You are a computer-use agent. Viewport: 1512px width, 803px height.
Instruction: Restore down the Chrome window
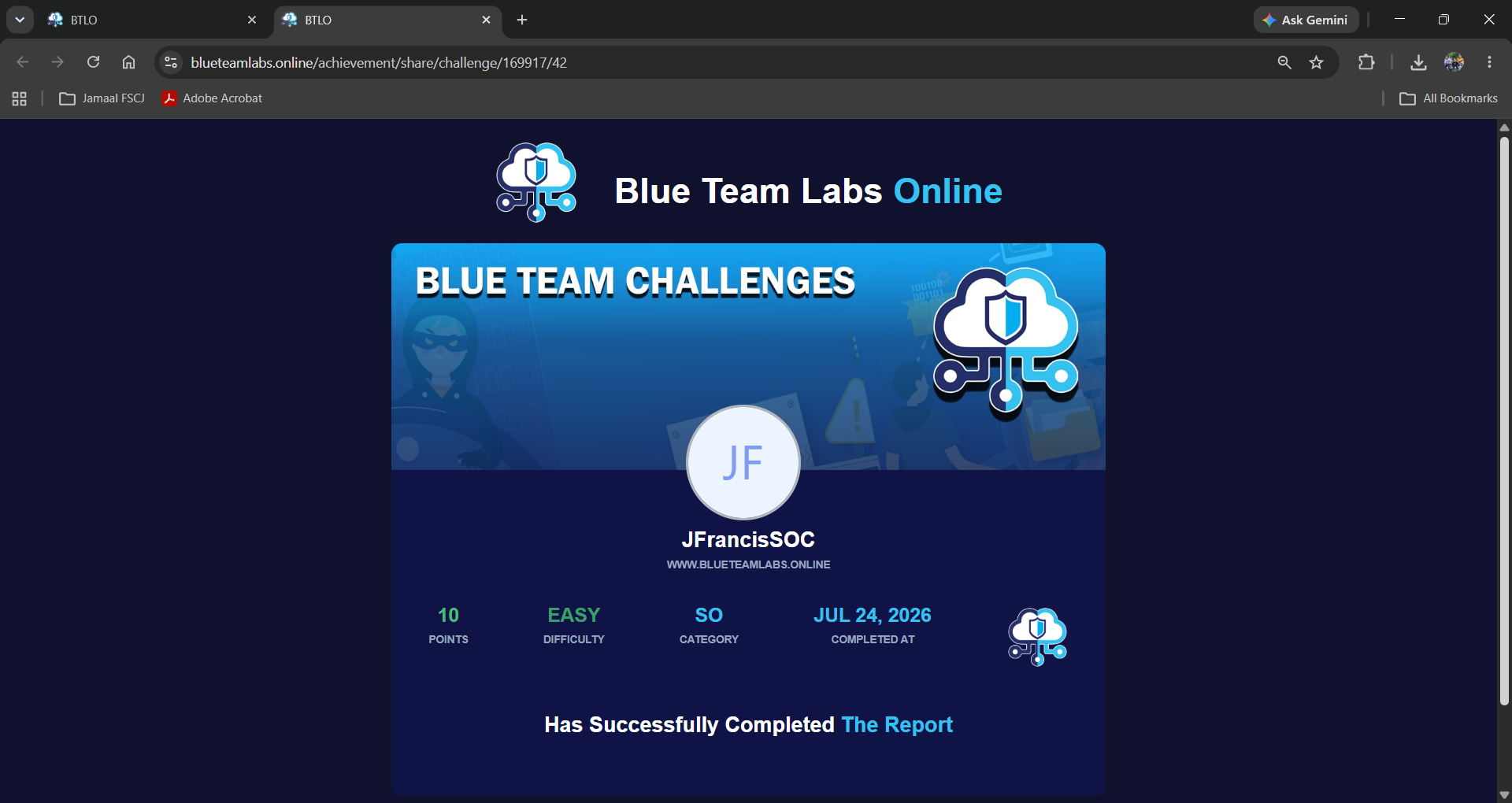click(1443, 20)
